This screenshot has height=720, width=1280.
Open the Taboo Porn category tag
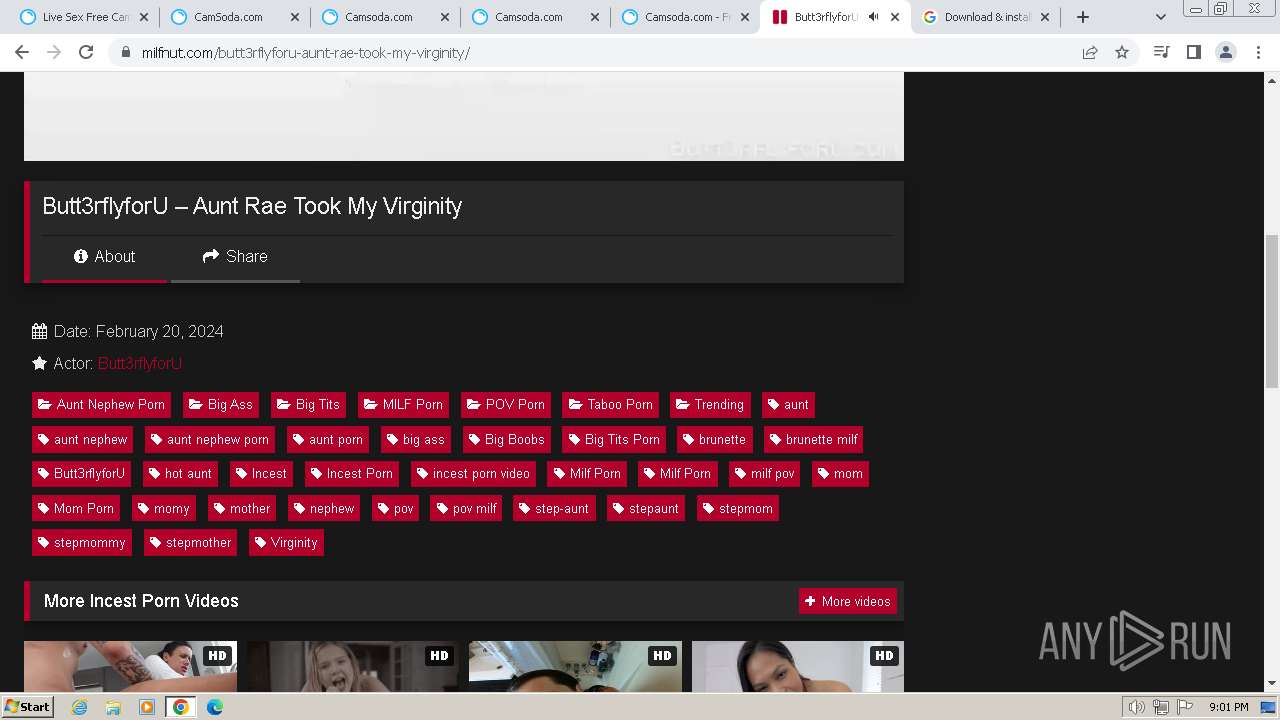pos(610,405)
